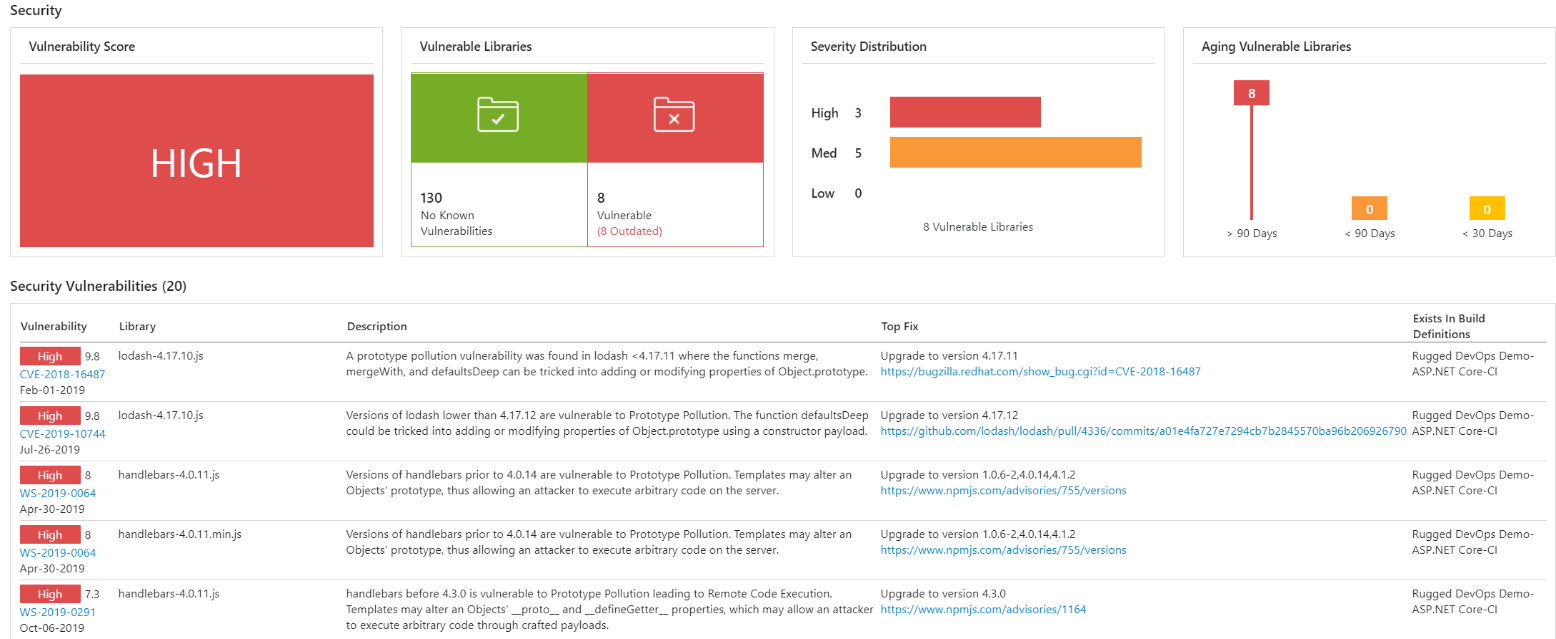1556x639 pixels.
Task: Click the orange 0 badge above < 90 Days
Action: (1369, 209)
